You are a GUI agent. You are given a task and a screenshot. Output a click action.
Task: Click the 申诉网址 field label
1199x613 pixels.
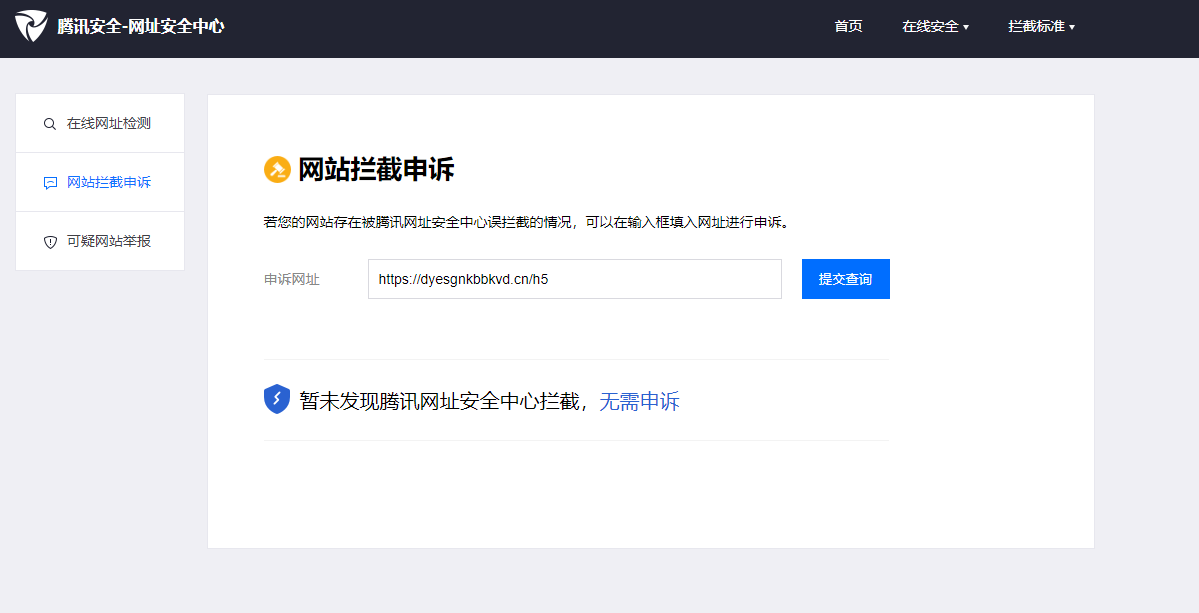point(292,280)
